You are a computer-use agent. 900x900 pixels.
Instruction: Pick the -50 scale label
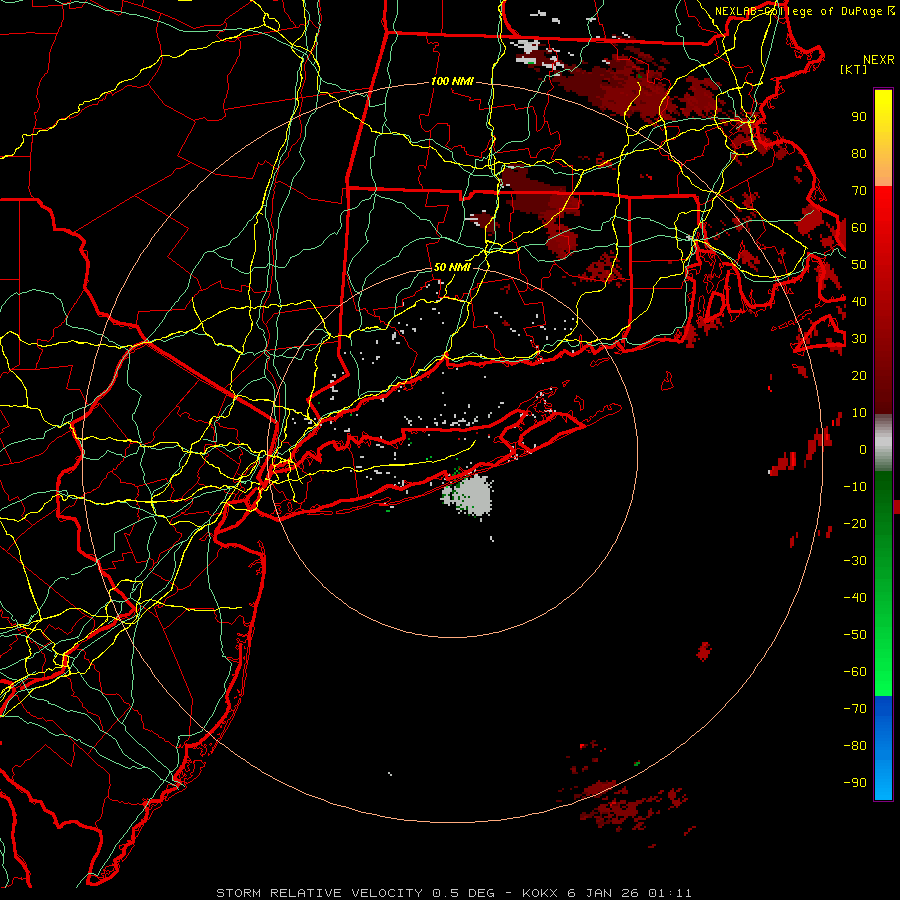pos(855,634)
